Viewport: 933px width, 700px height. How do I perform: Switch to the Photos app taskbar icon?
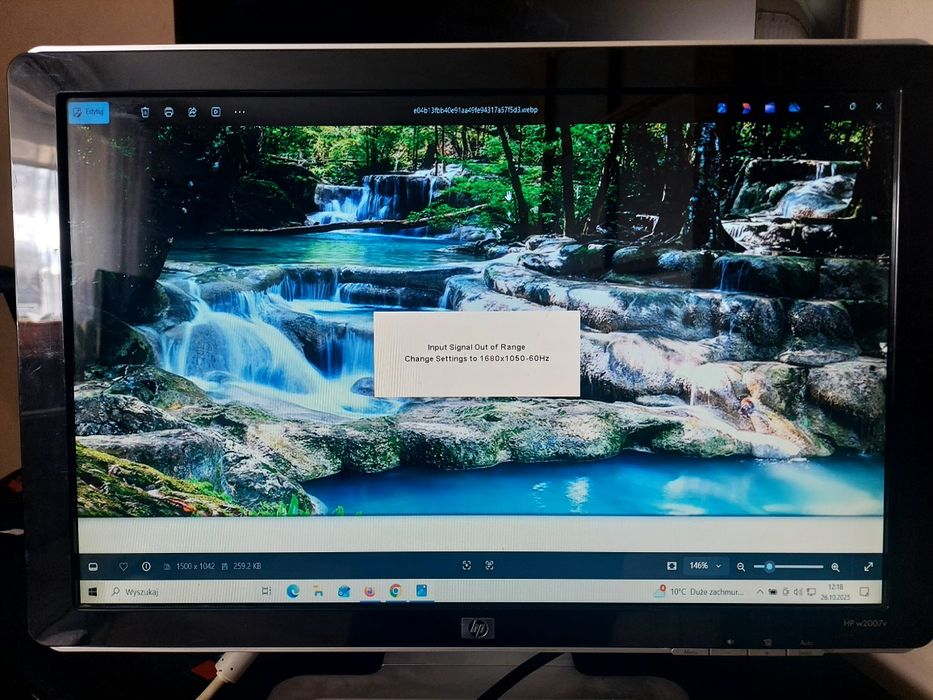(x=422, y=590)
